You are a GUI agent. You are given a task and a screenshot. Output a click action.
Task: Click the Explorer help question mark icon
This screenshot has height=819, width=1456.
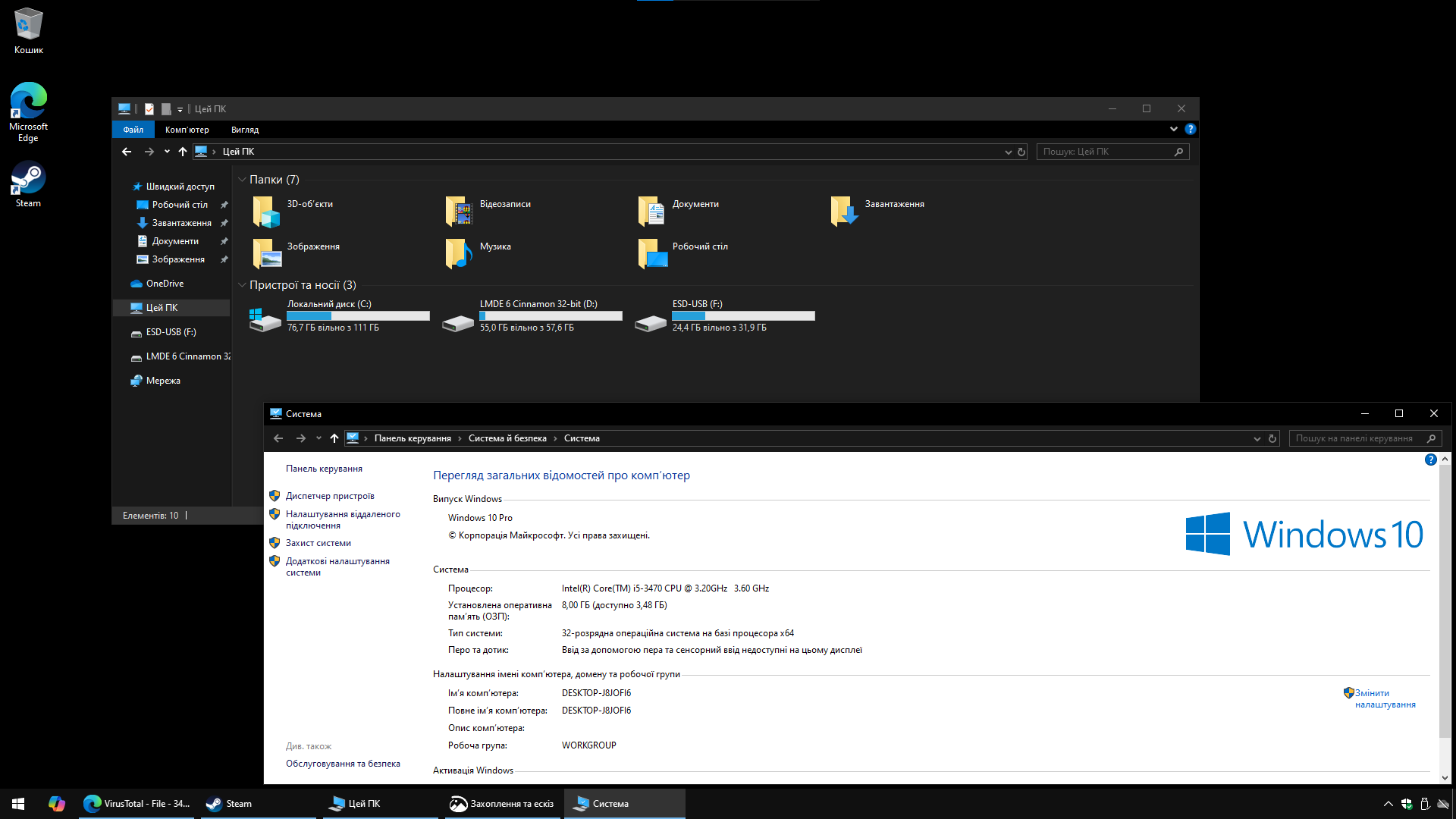click(x=1191, y=129)
